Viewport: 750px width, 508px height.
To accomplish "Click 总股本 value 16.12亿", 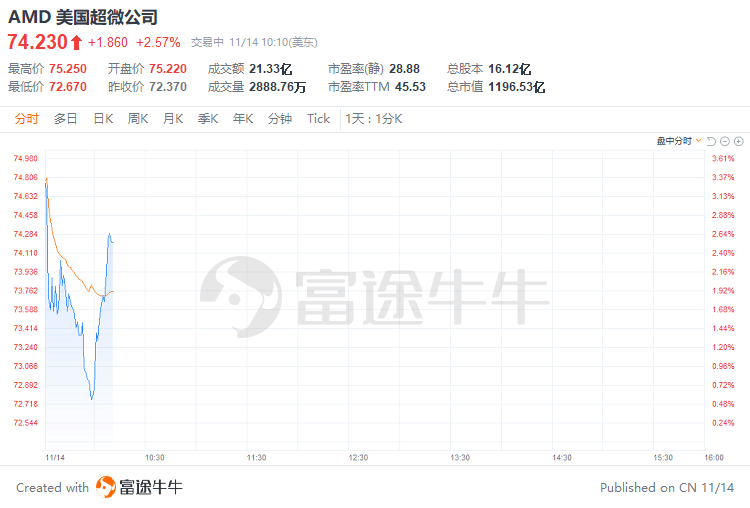I will (509, 69).
